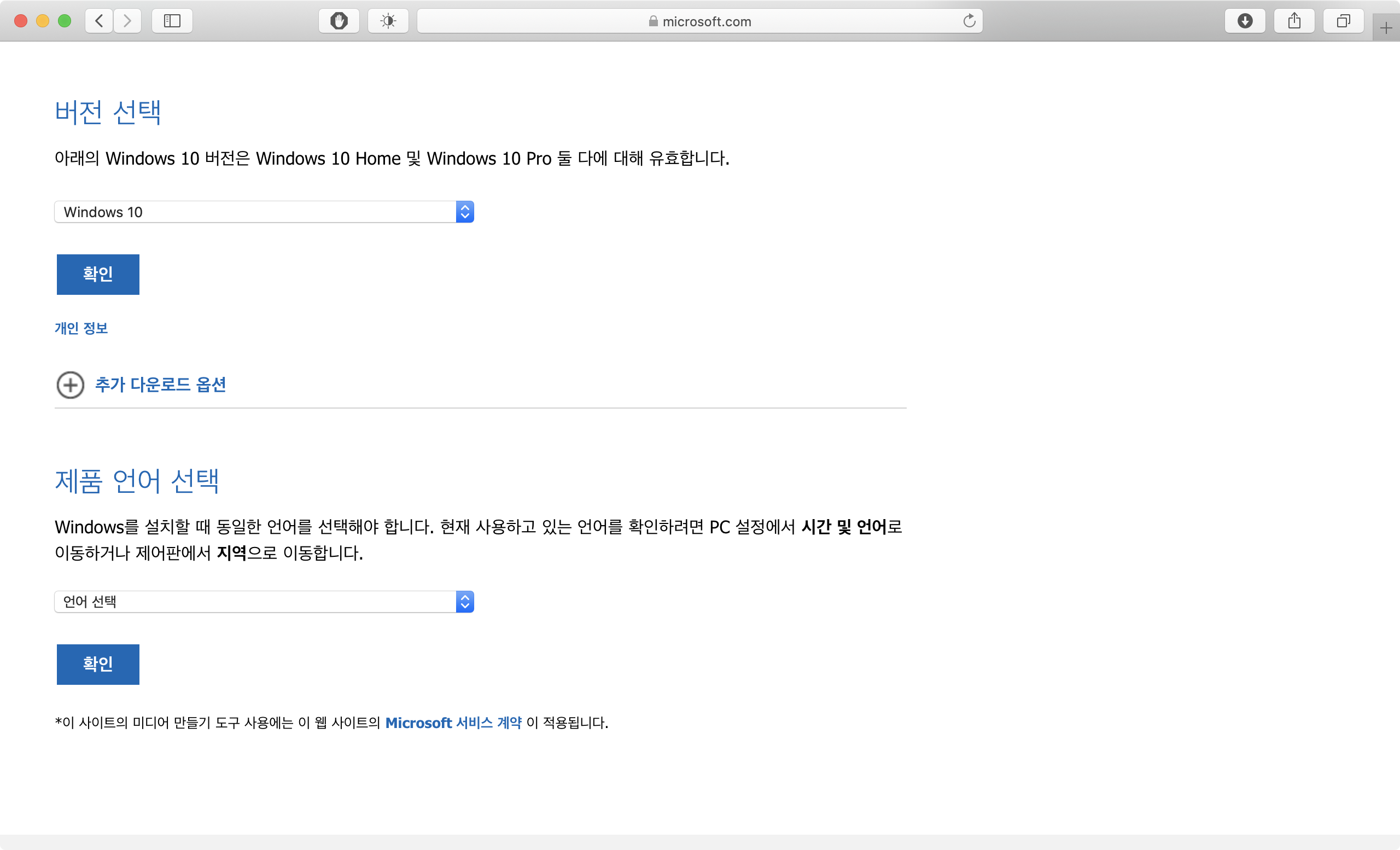Open Microsoft 서비스 계약 link
Image resolution: width=1400 pixels, height=850 pixels.
pos(453,723)
